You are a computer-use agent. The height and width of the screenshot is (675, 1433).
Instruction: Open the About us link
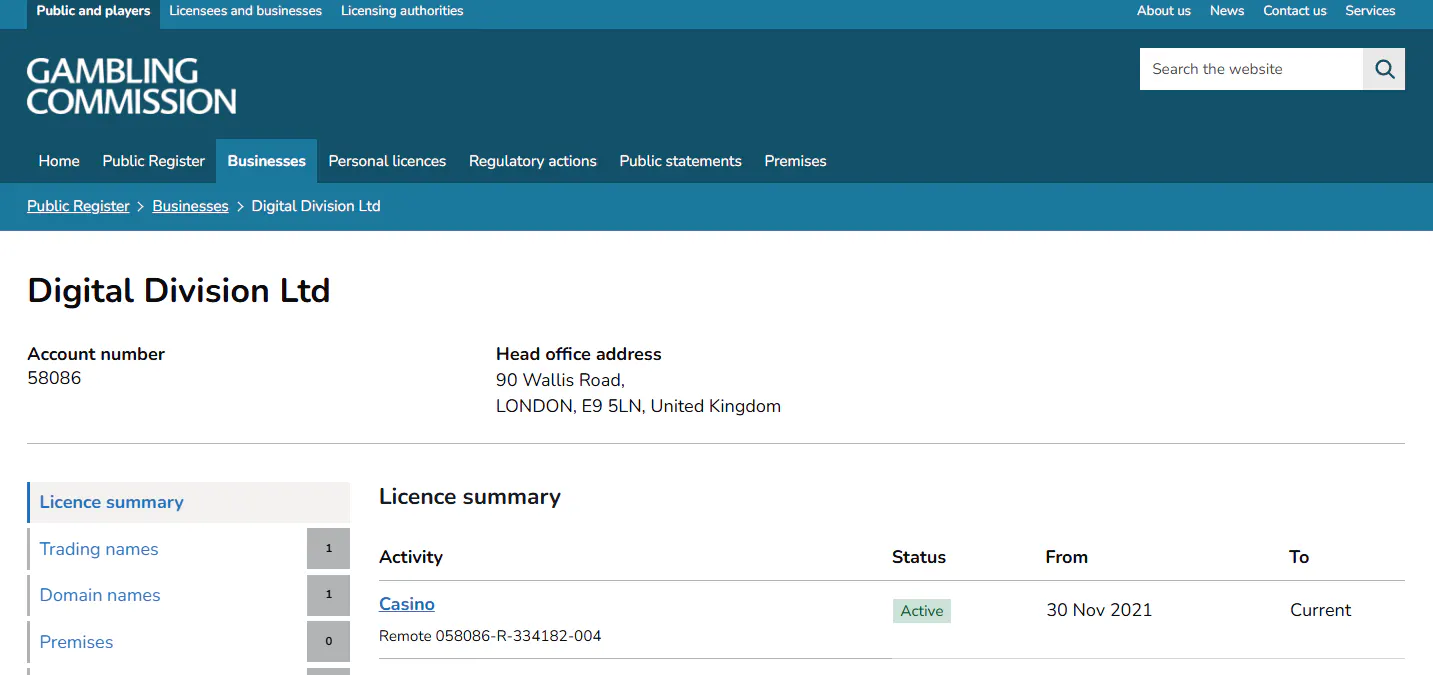1164,11
